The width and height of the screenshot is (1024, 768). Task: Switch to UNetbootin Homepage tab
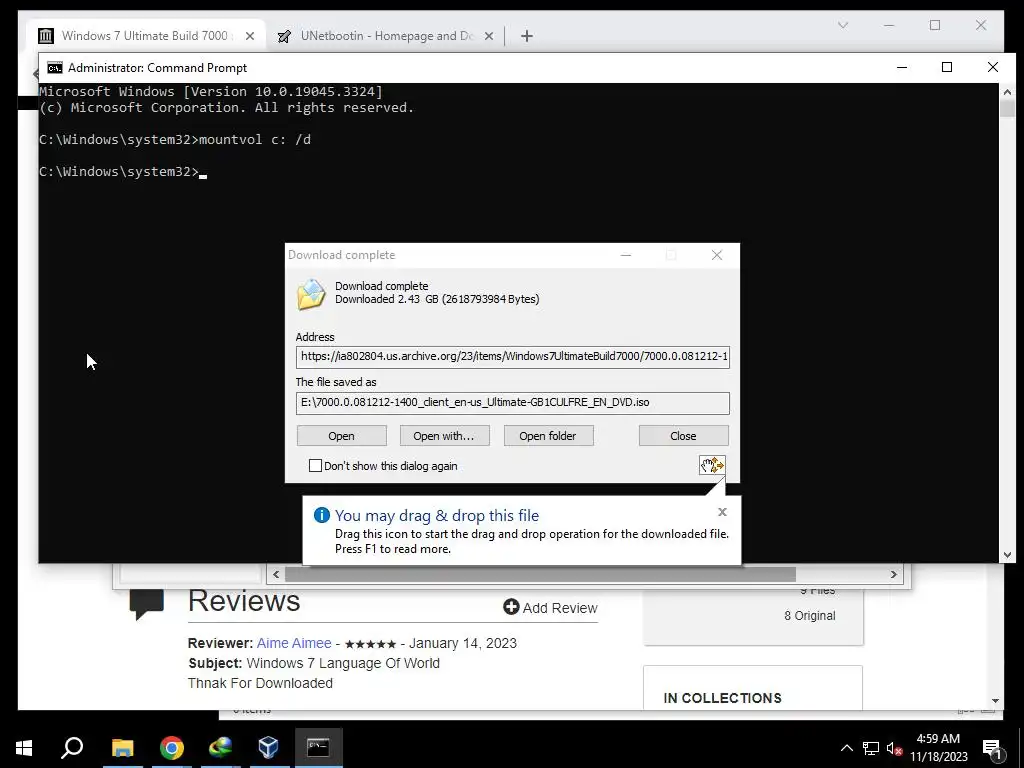(387, 36)
